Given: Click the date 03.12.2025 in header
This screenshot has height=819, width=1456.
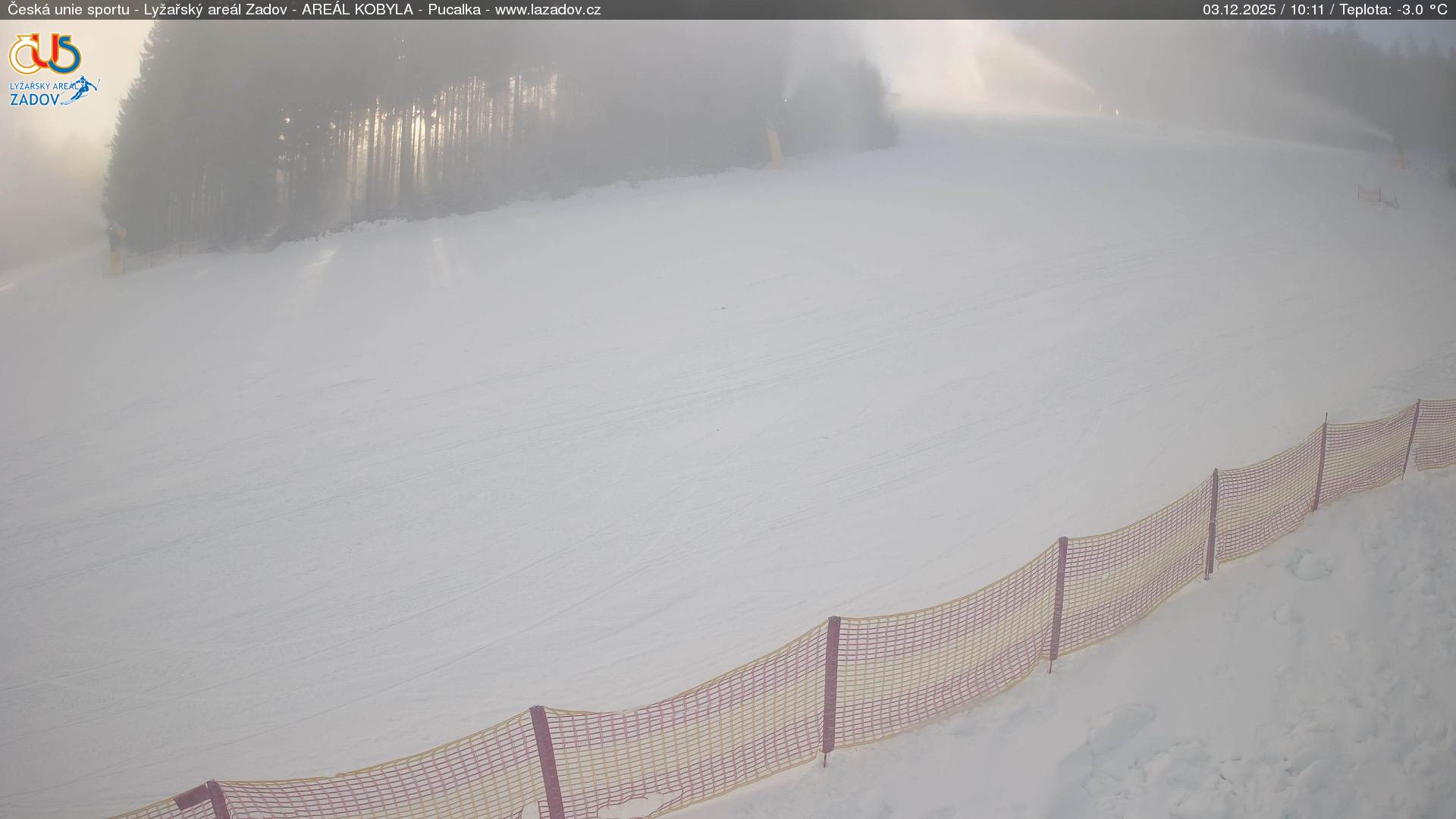Looking at the screenshot, I should pos(1238,10).
